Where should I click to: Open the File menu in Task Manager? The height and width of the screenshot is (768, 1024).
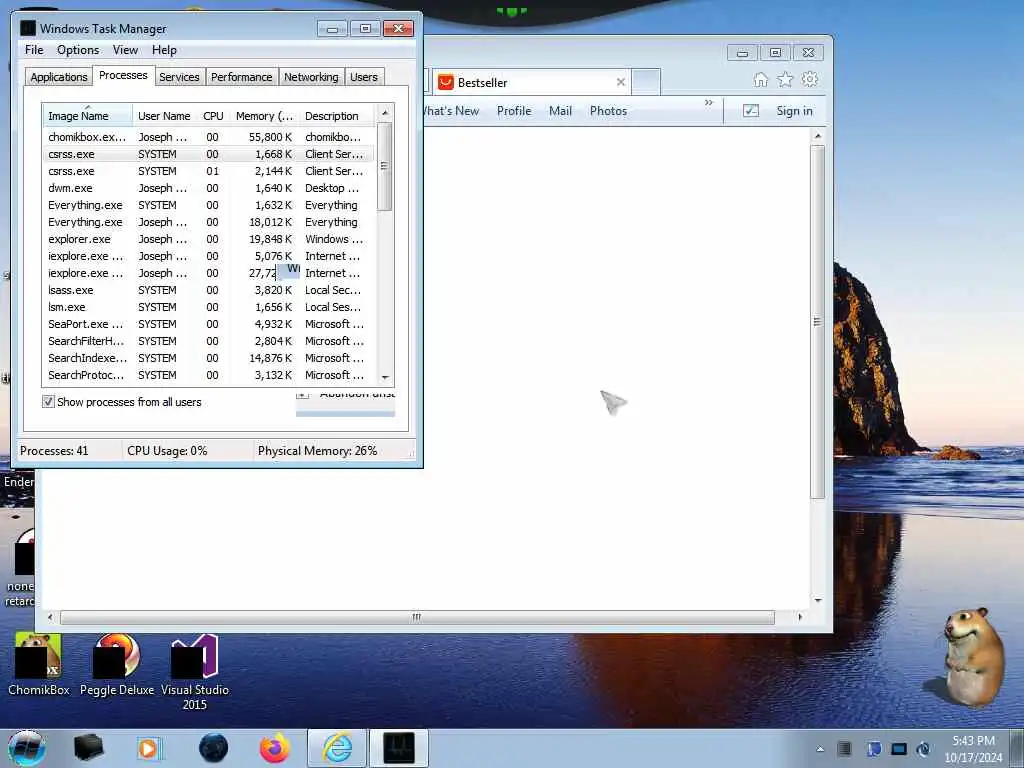pos(34,50)
